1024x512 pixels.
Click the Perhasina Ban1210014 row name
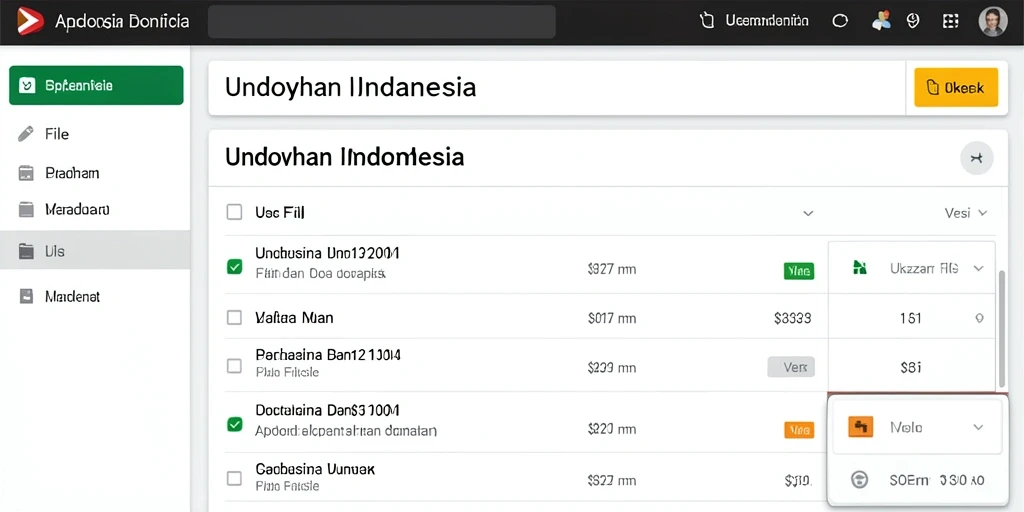tap(328, 355)
